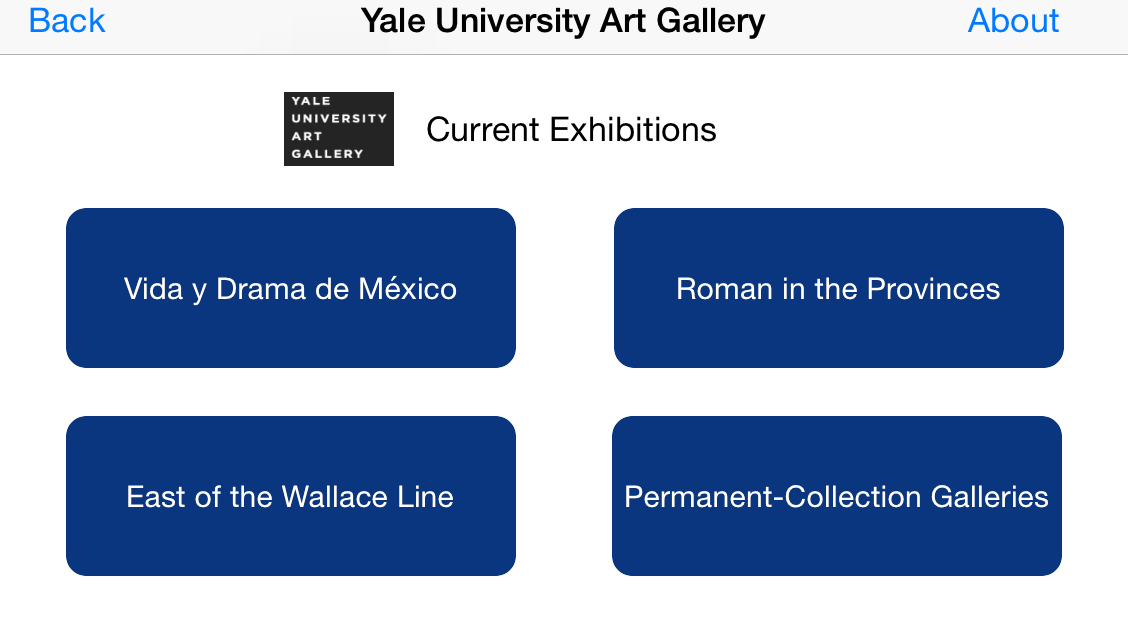
Task: Show app information via About
Action: pos(1013,21)
